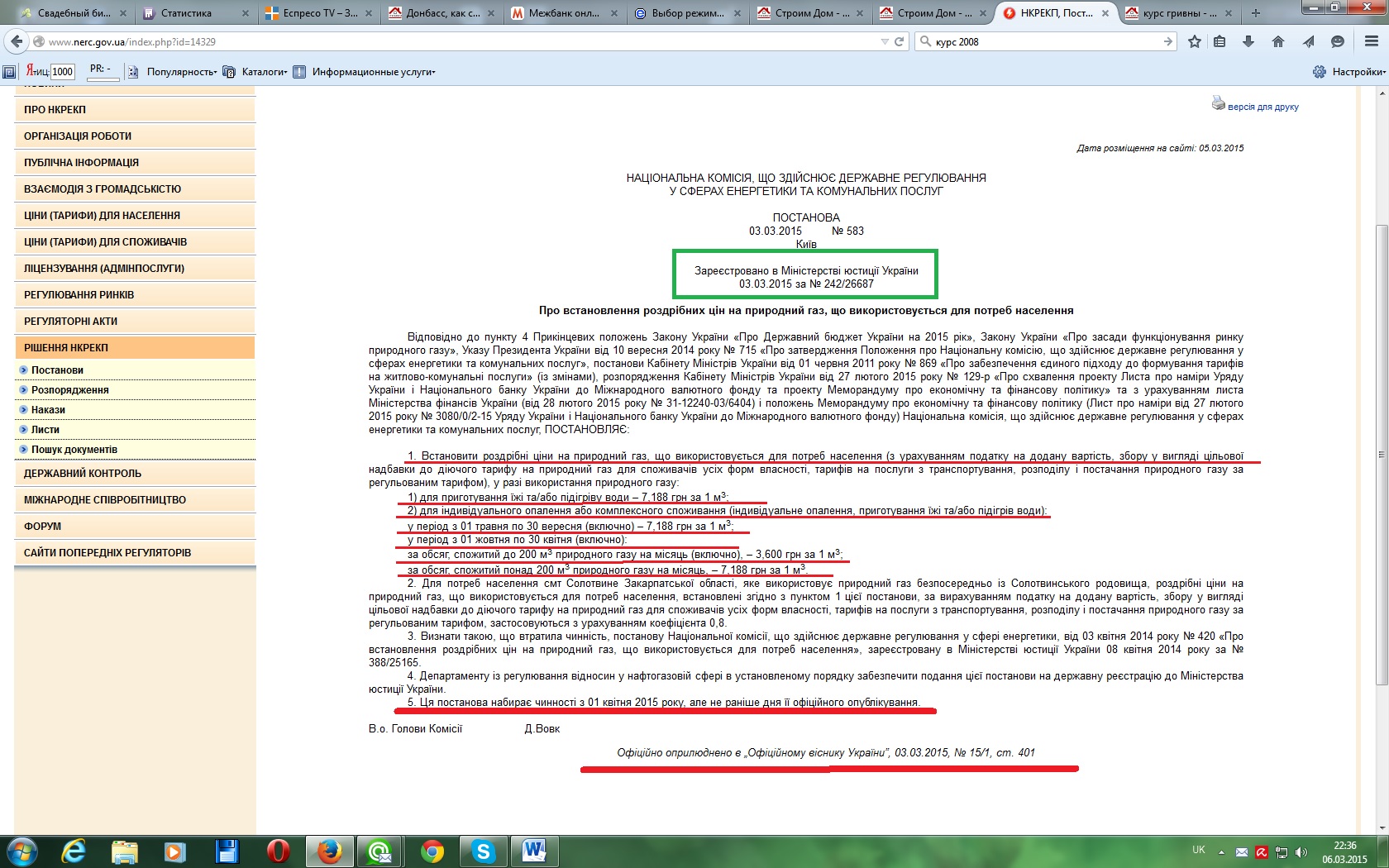Click the search field with курс 2008

[x=1046, y=41]
